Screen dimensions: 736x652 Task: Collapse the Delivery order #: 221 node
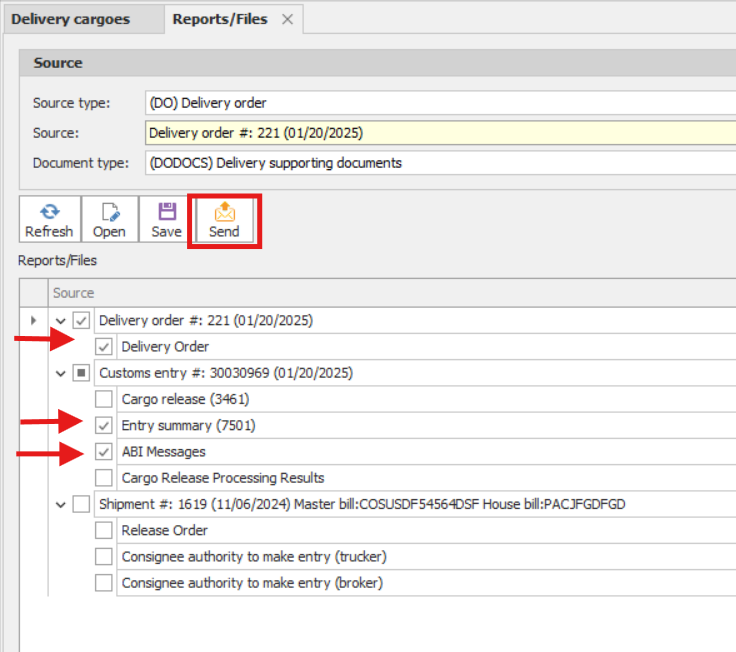click(61, 321)
